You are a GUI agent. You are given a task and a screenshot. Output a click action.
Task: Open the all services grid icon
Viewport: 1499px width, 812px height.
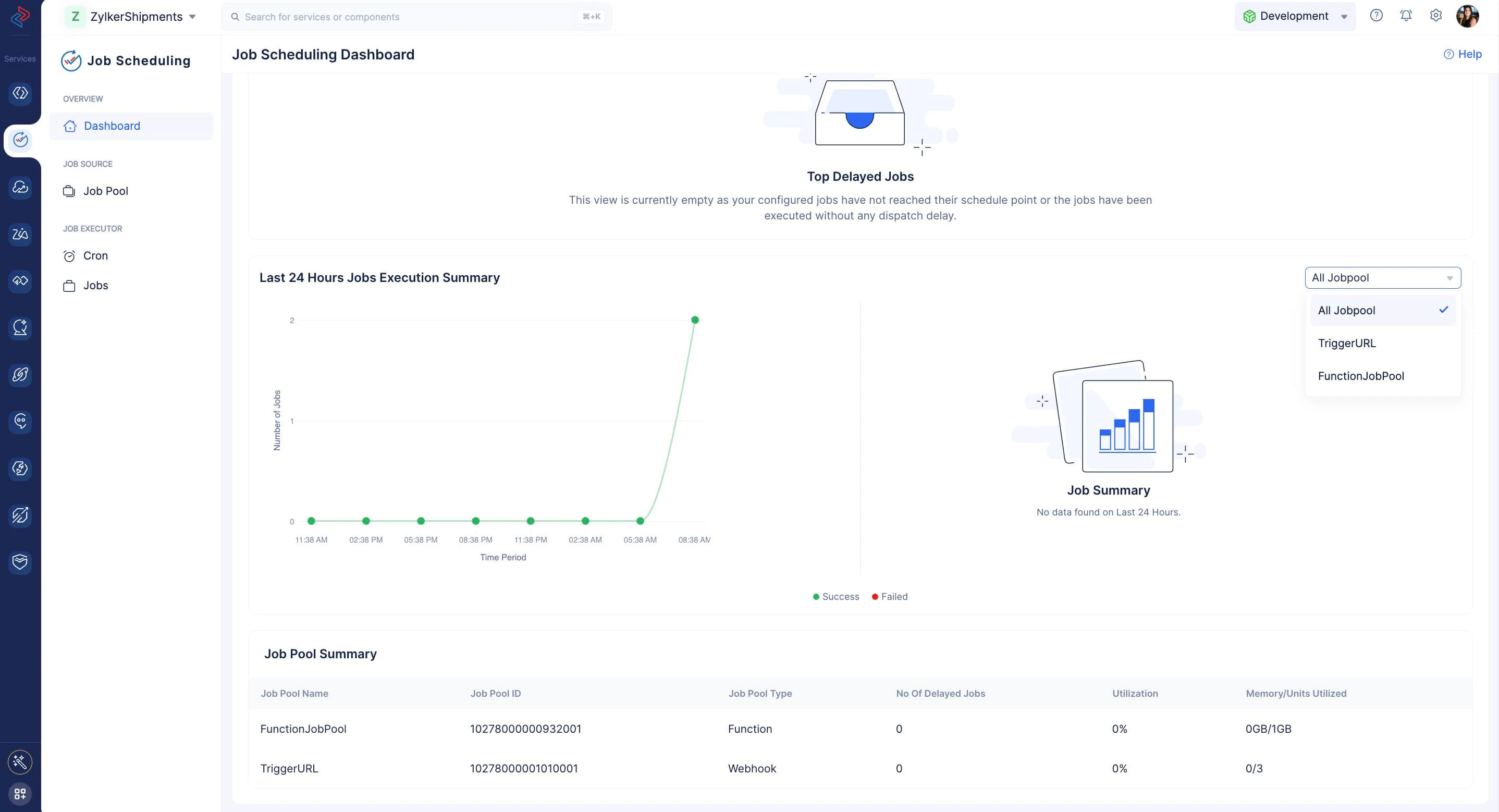(20, 793)
